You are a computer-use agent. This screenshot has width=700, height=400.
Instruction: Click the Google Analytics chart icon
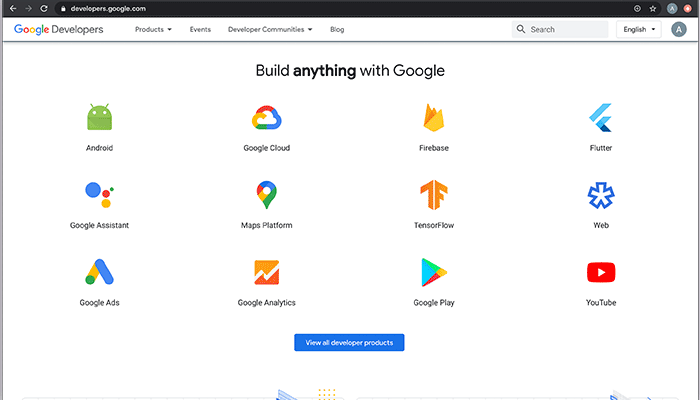coord(267,272)
